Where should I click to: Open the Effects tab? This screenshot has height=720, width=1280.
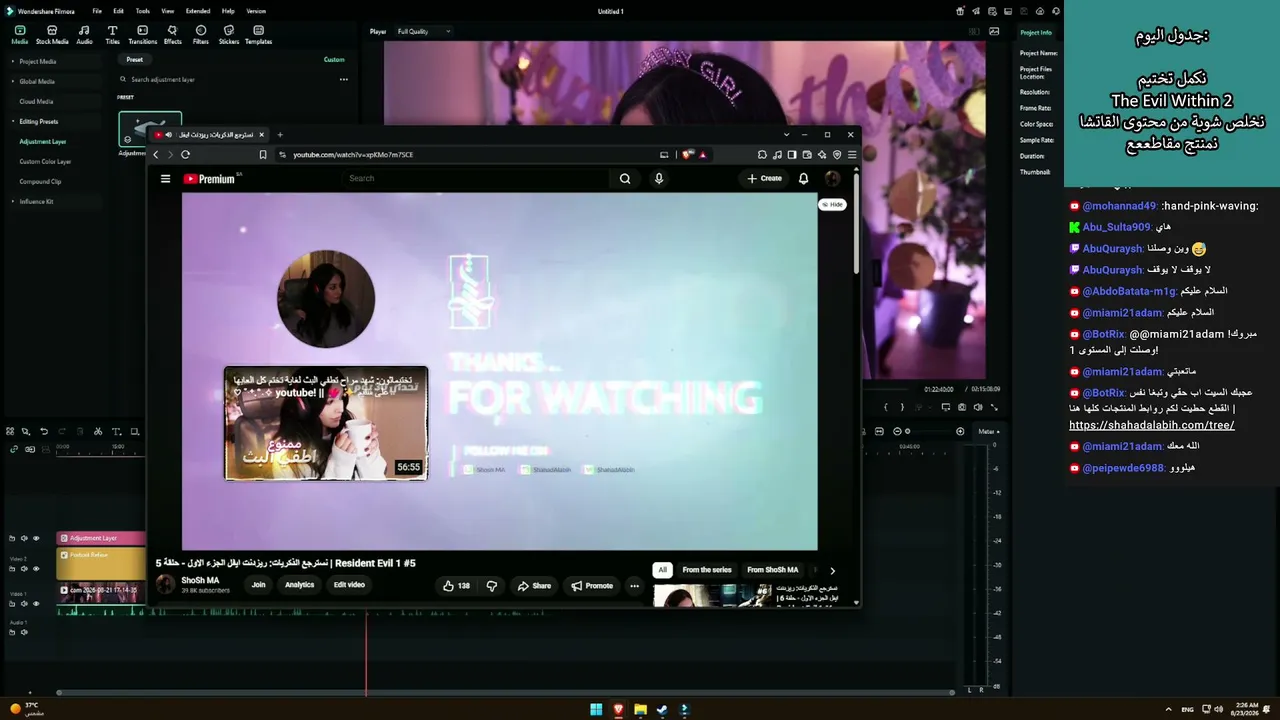click(172, 35)
